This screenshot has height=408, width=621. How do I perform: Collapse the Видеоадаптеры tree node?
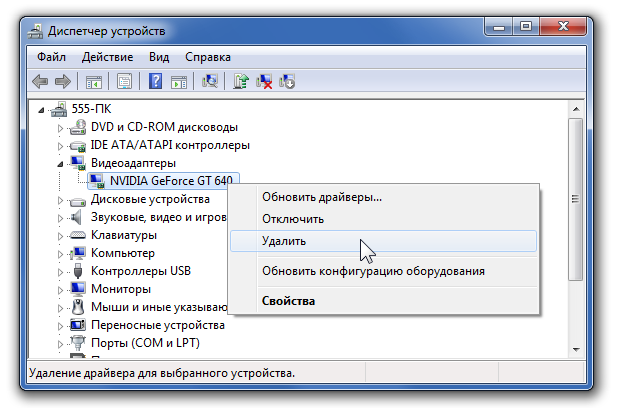(x=61, y=163)
